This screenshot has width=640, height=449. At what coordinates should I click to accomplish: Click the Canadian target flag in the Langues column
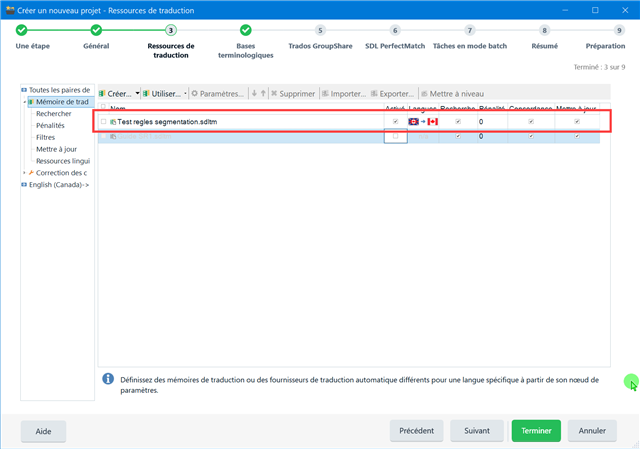pyautogui.click(x=433, y=122)
